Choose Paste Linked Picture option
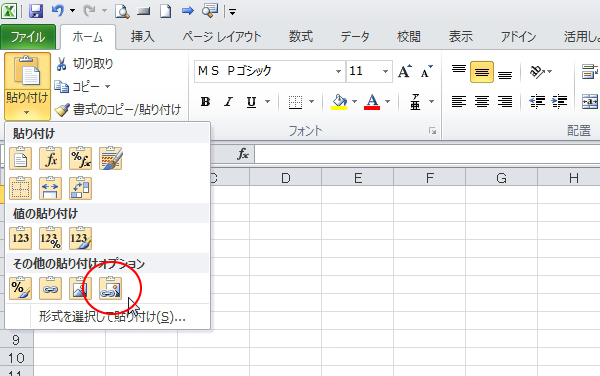This screenshot has height=376, width=600. click(x=111, y=288)
